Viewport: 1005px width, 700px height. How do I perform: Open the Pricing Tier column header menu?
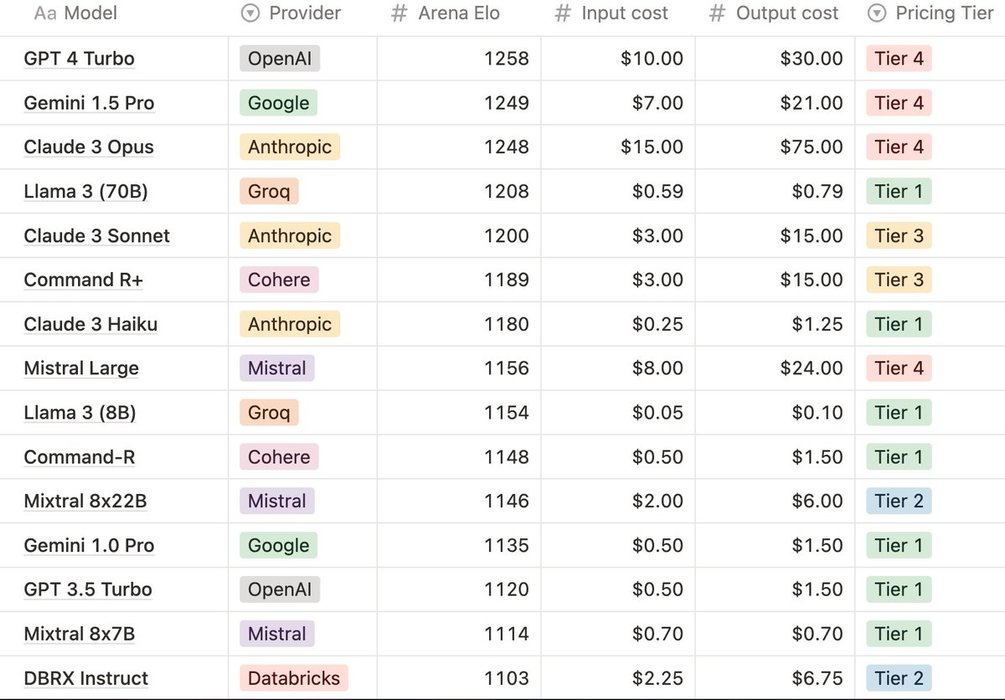pyautogui.click(x=944, y=14)
